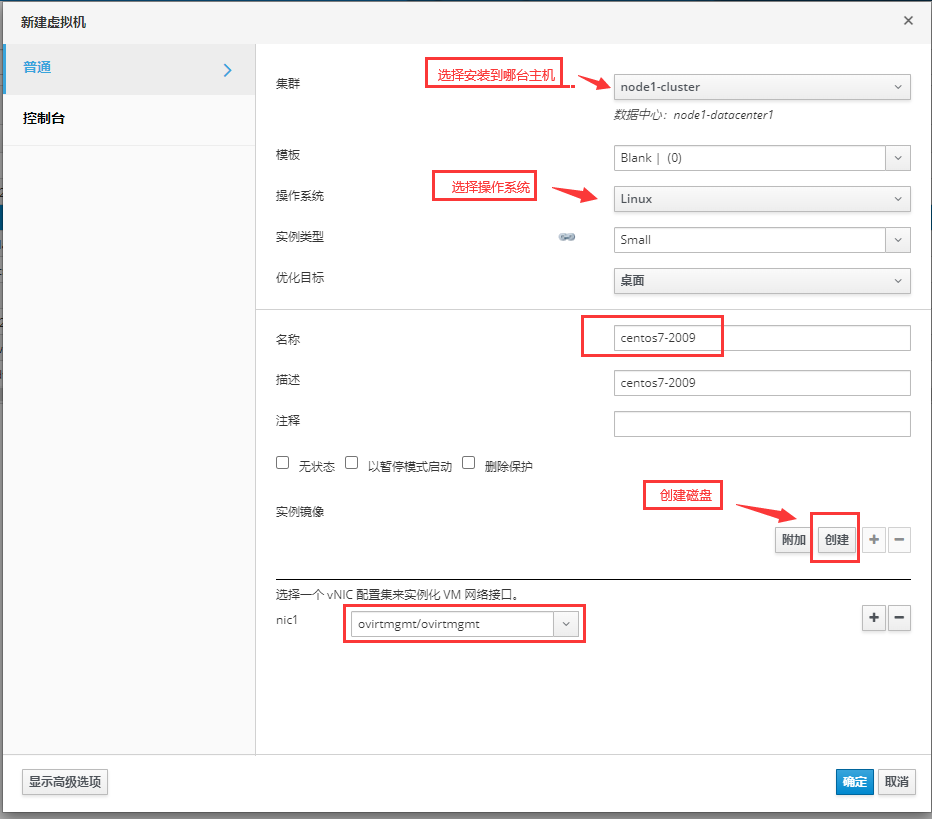Remove the nic1 network interface

(899, 618)
